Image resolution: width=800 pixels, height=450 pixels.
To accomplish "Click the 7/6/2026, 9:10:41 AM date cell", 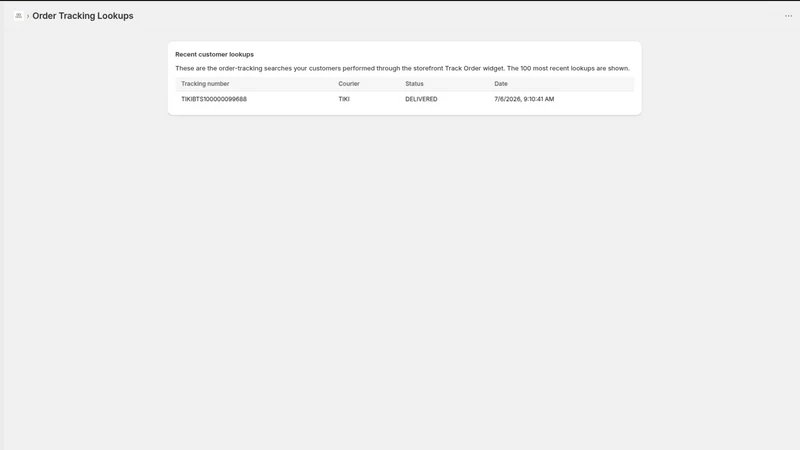I will pos(524,99).
